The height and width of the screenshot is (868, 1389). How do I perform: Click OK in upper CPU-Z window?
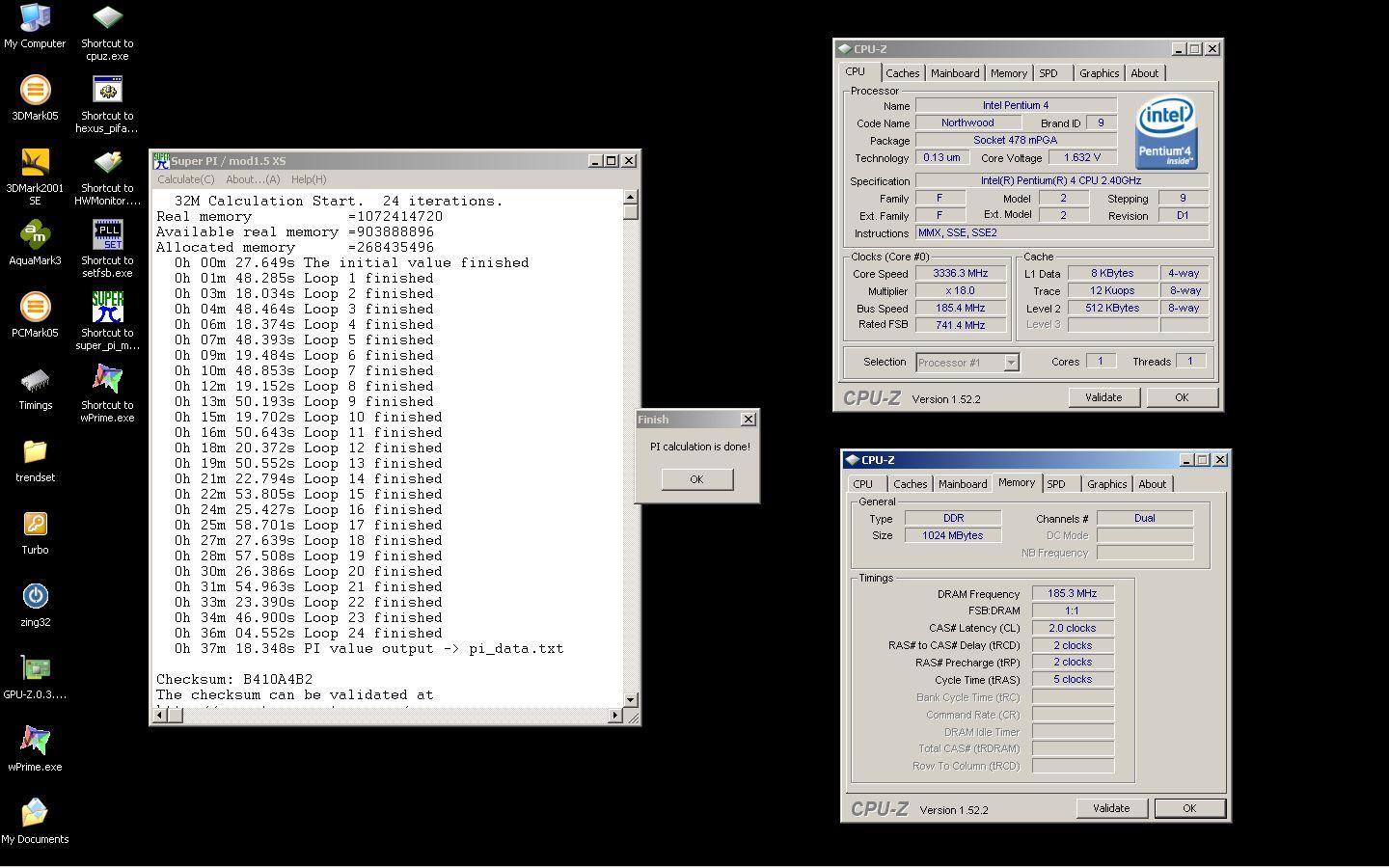(1182, 397)
